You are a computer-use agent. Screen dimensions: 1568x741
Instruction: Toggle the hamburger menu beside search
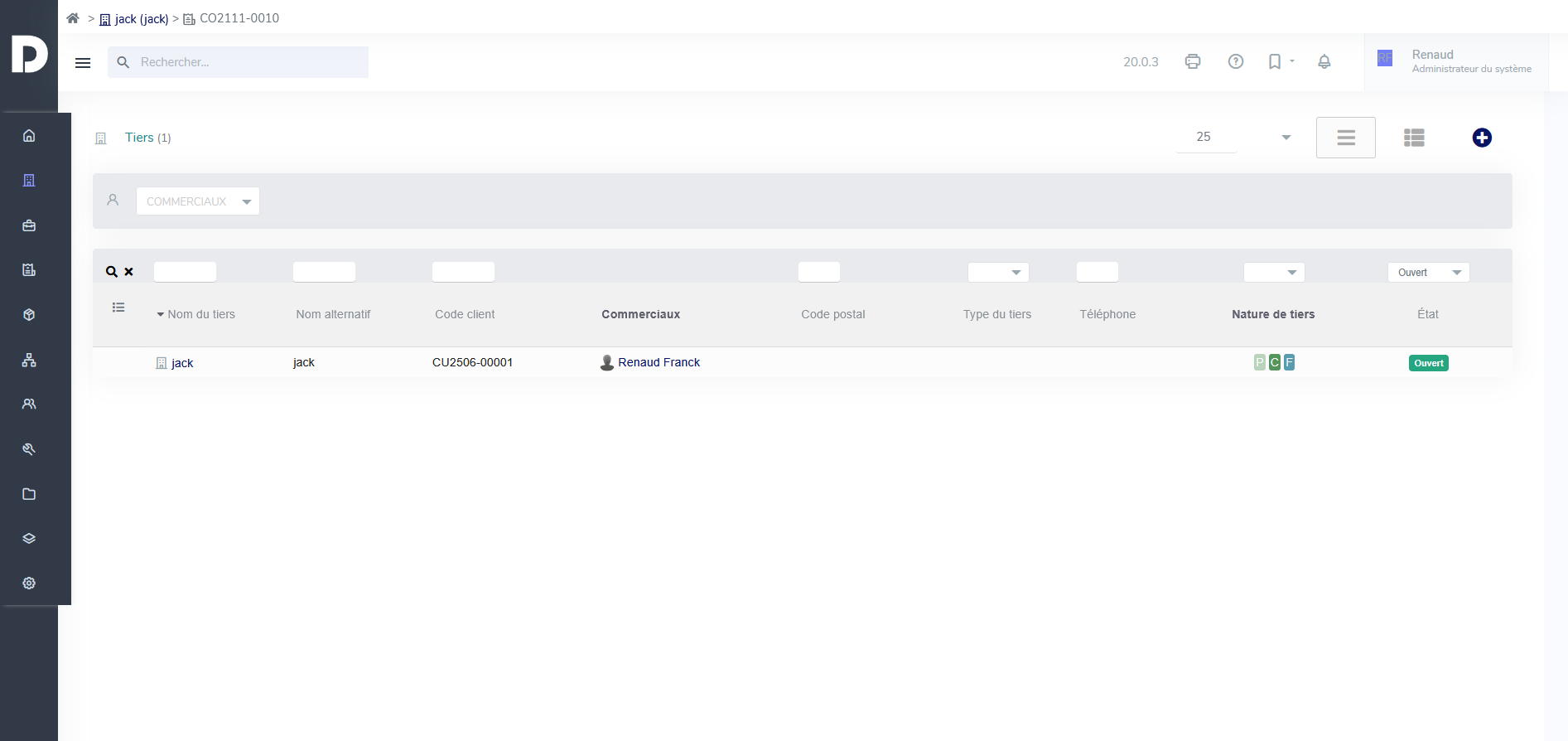83,63
